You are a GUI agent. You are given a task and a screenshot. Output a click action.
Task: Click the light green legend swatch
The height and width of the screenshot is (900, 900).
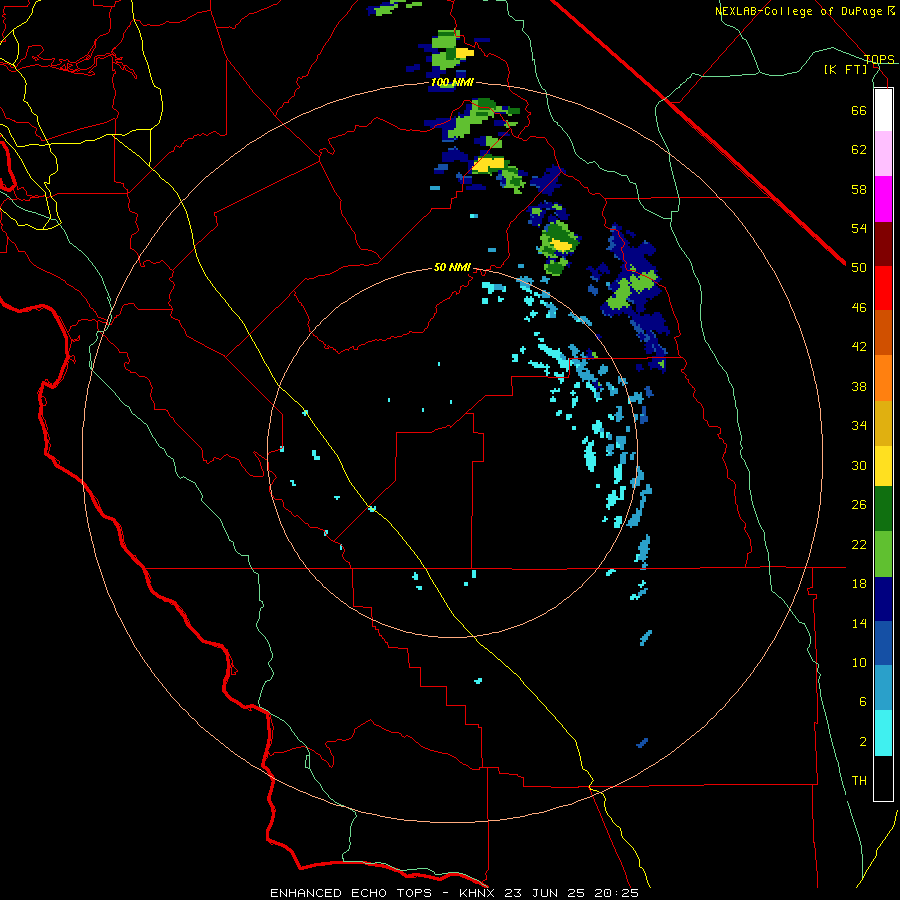tap(883, 554)
